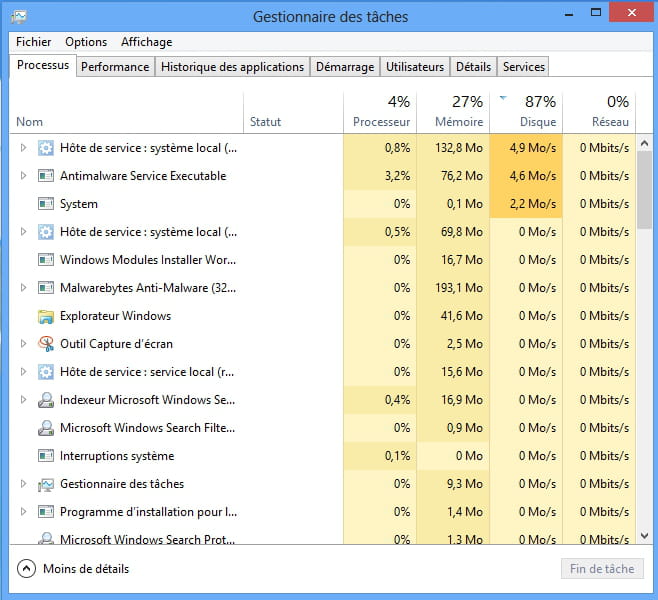Expand the Outil Capture d'écran process entry
658x600 pixels.
coord(24,344)
